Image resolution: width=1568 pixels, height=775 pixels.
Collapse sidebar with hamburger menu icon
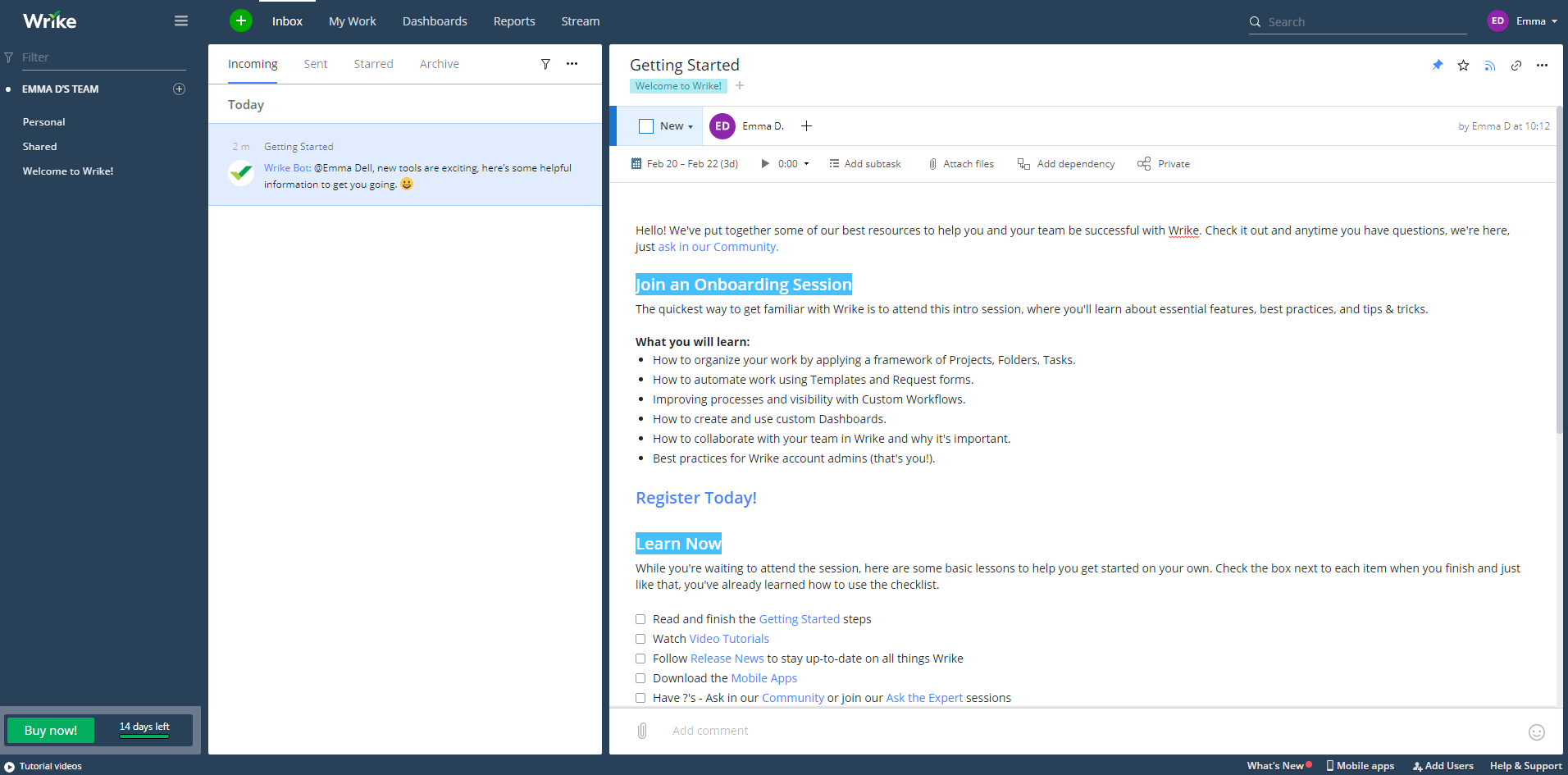pyautogui.click(x=181, y=21)
